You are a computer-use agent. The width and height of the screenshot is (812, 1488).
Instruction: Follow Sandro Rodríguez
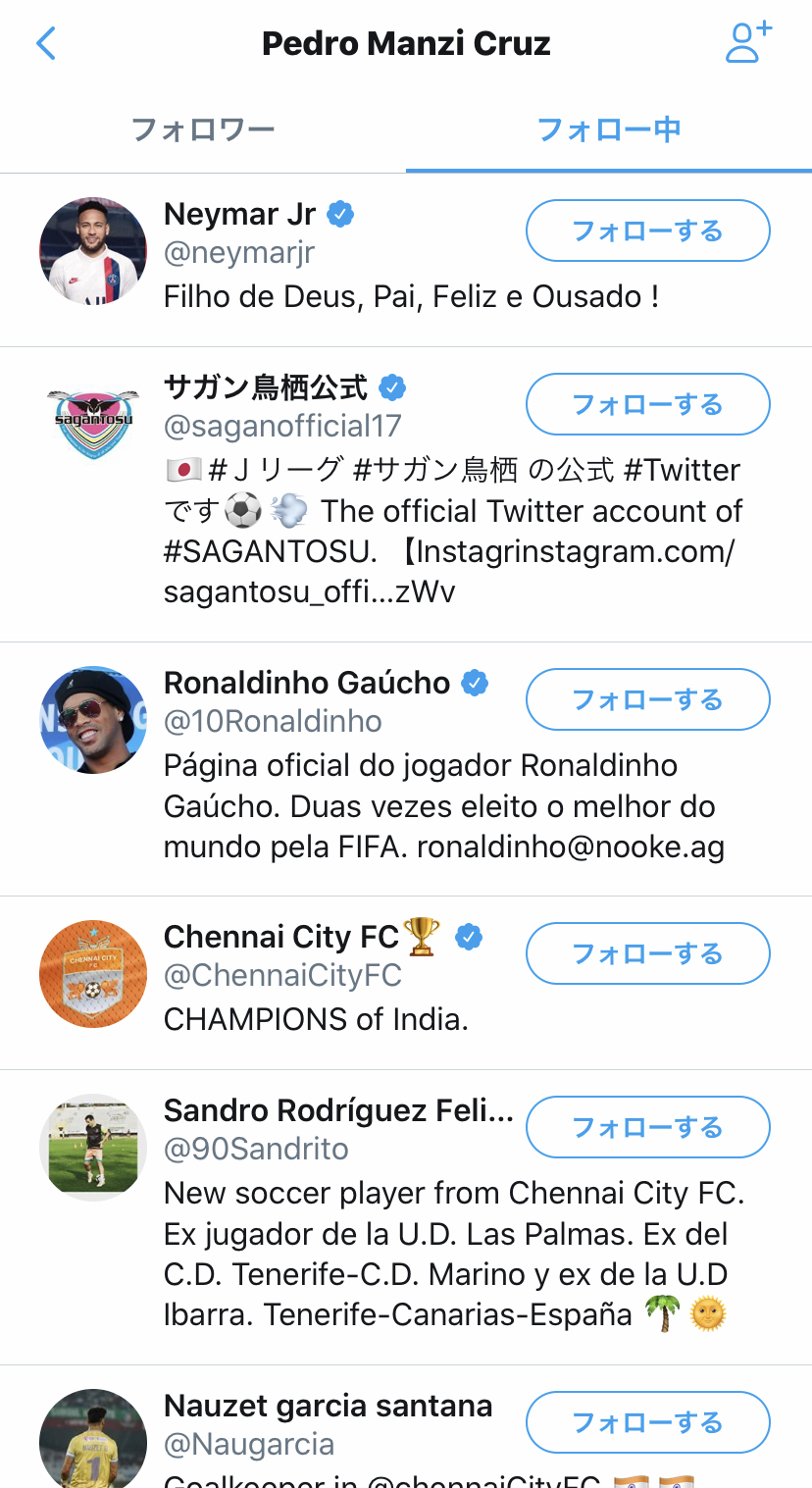647,1127
